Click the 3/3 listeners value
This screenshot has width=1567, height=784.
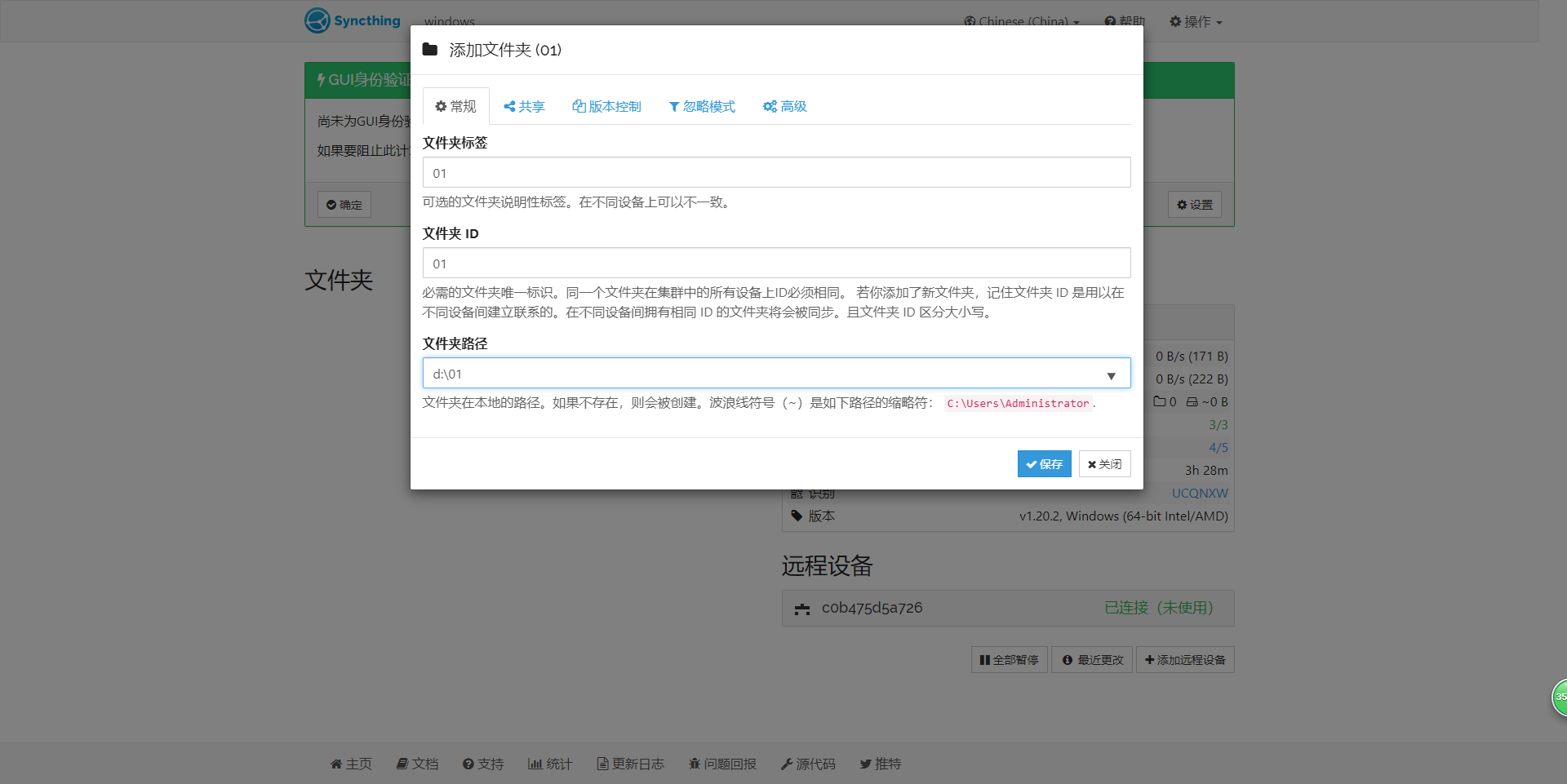click(1219, 424)
